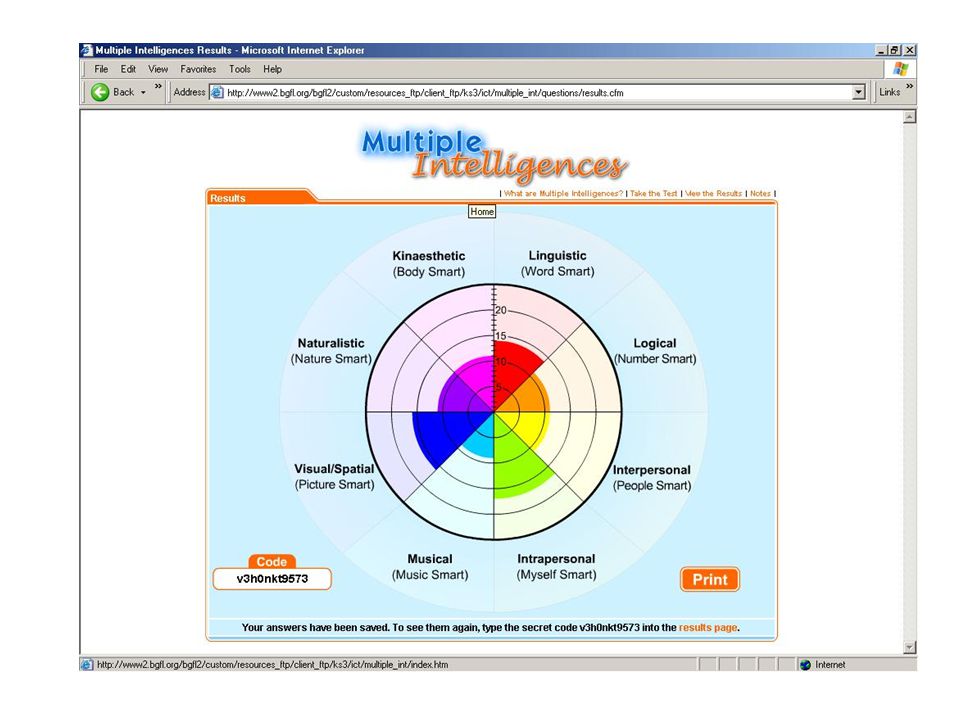
Task: Click the 'Visual/Spatial' label text
Action: tap(334, 469)
